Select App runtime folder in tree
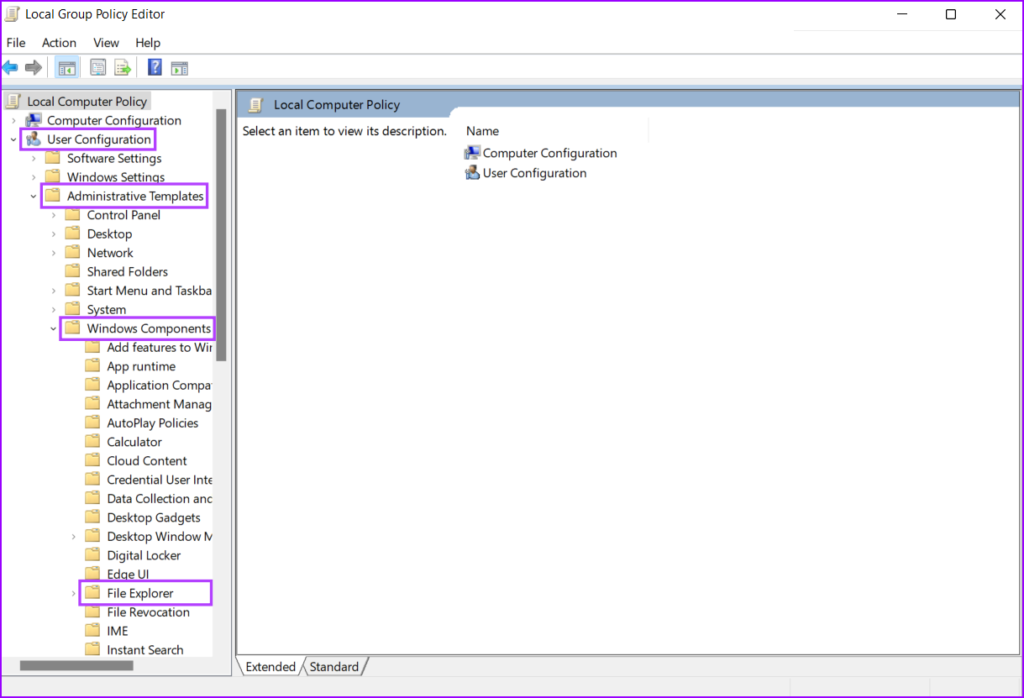1024x698 pixels. 141,366
